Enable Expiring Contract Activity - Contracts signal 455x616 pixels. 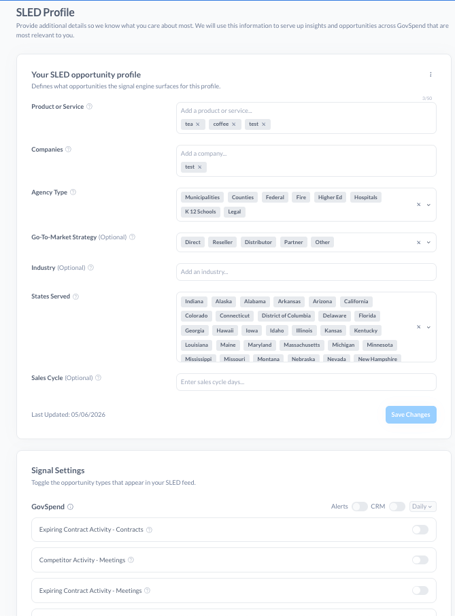click(x=420, y=530)
